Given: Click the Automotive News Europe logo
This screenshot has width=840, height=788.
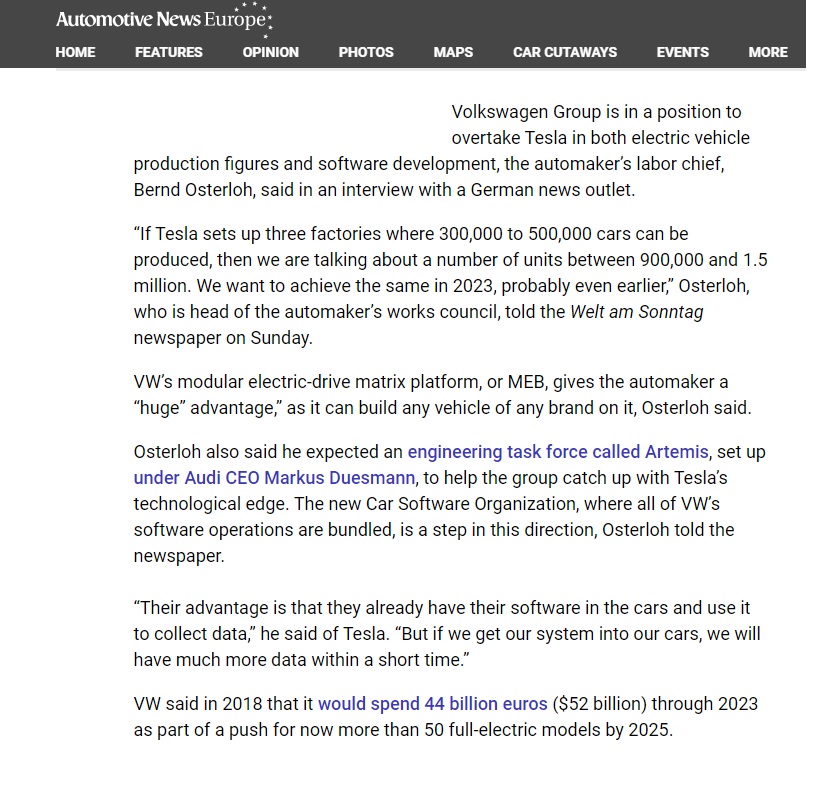Looking at the screenshot, I should 164,20.
